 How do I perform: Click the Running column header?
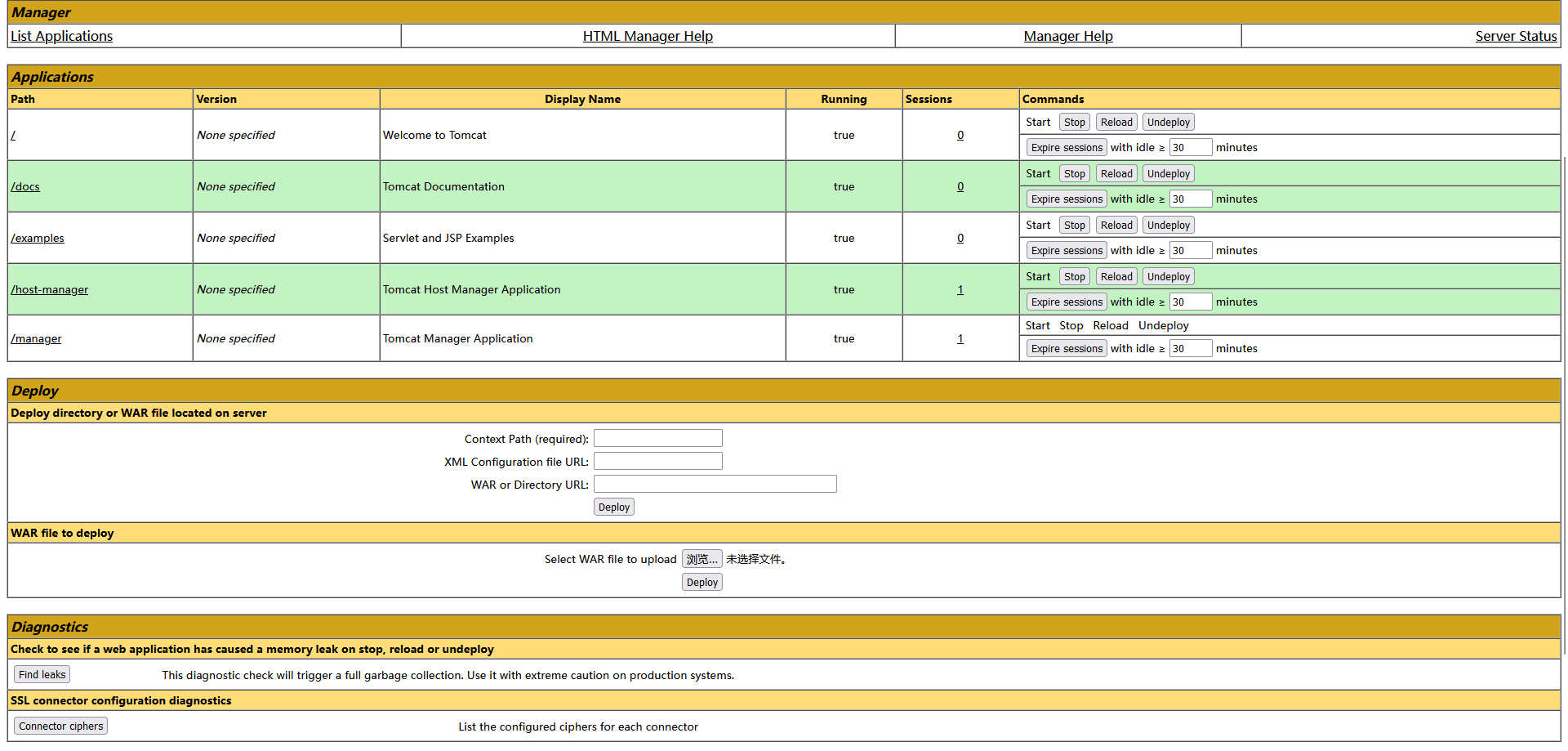pyautogui.click(x=844, y=99)
